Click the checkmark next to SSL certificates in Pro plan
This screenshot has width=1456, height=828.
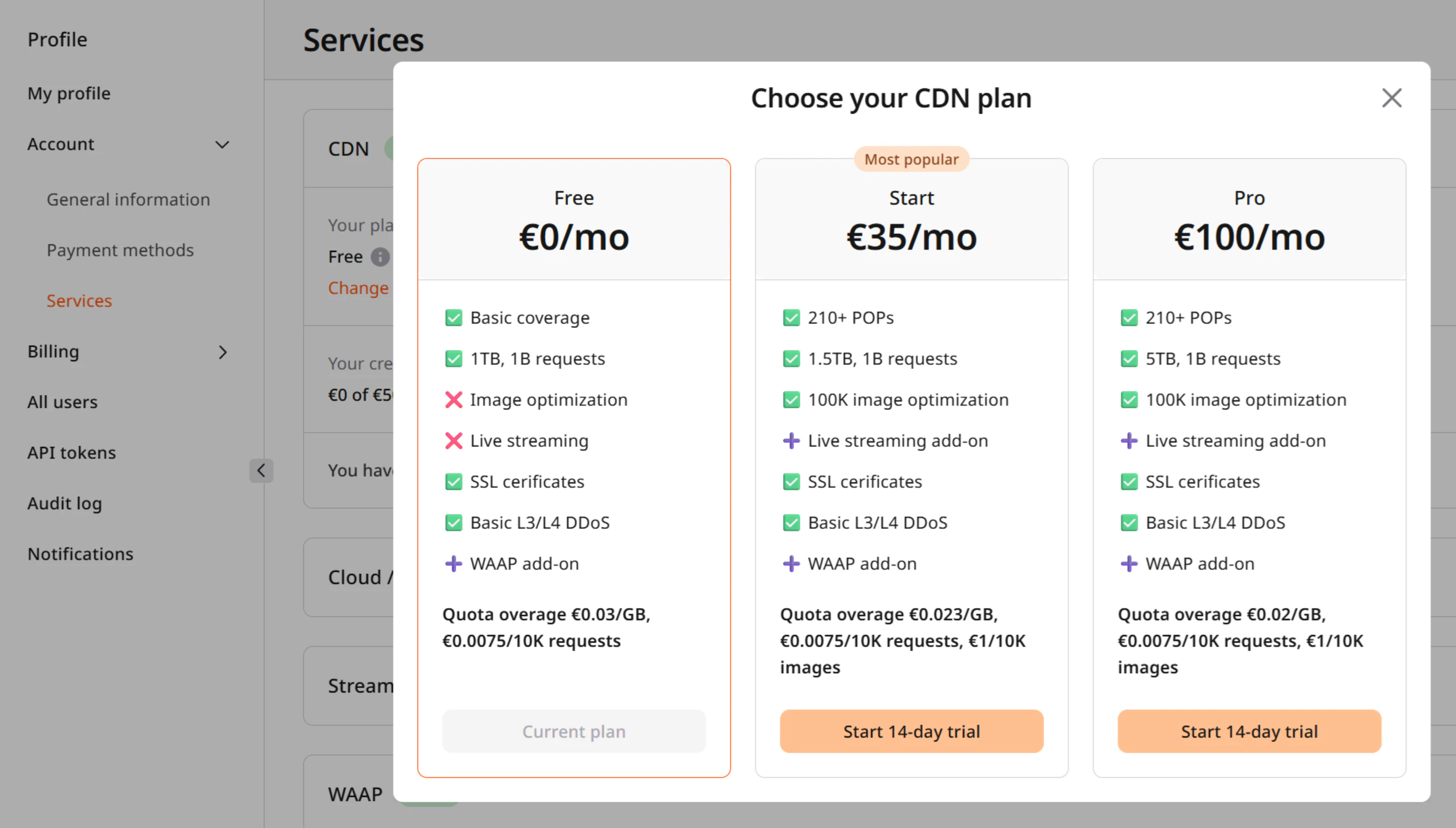pos(1128,482)
